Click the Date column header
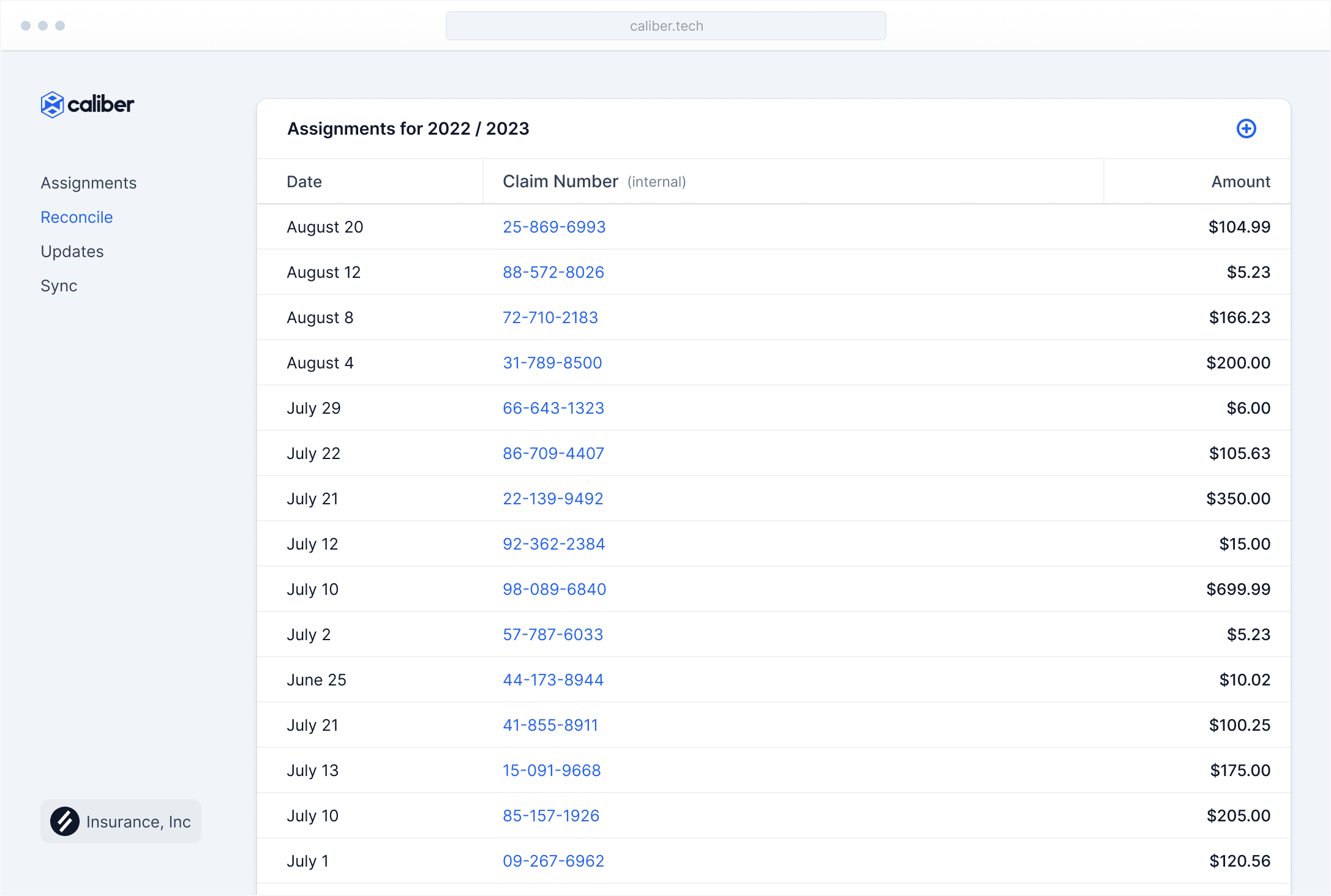 (304, 182)
